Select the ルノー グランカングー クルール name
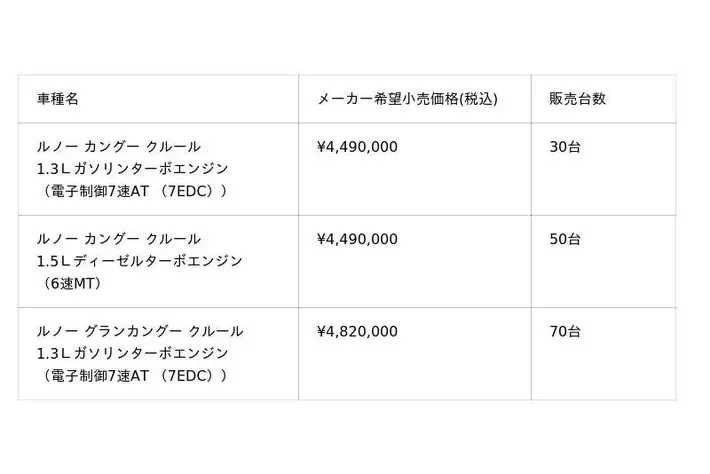Screen dimensions: 710x474 pos(140,331)
